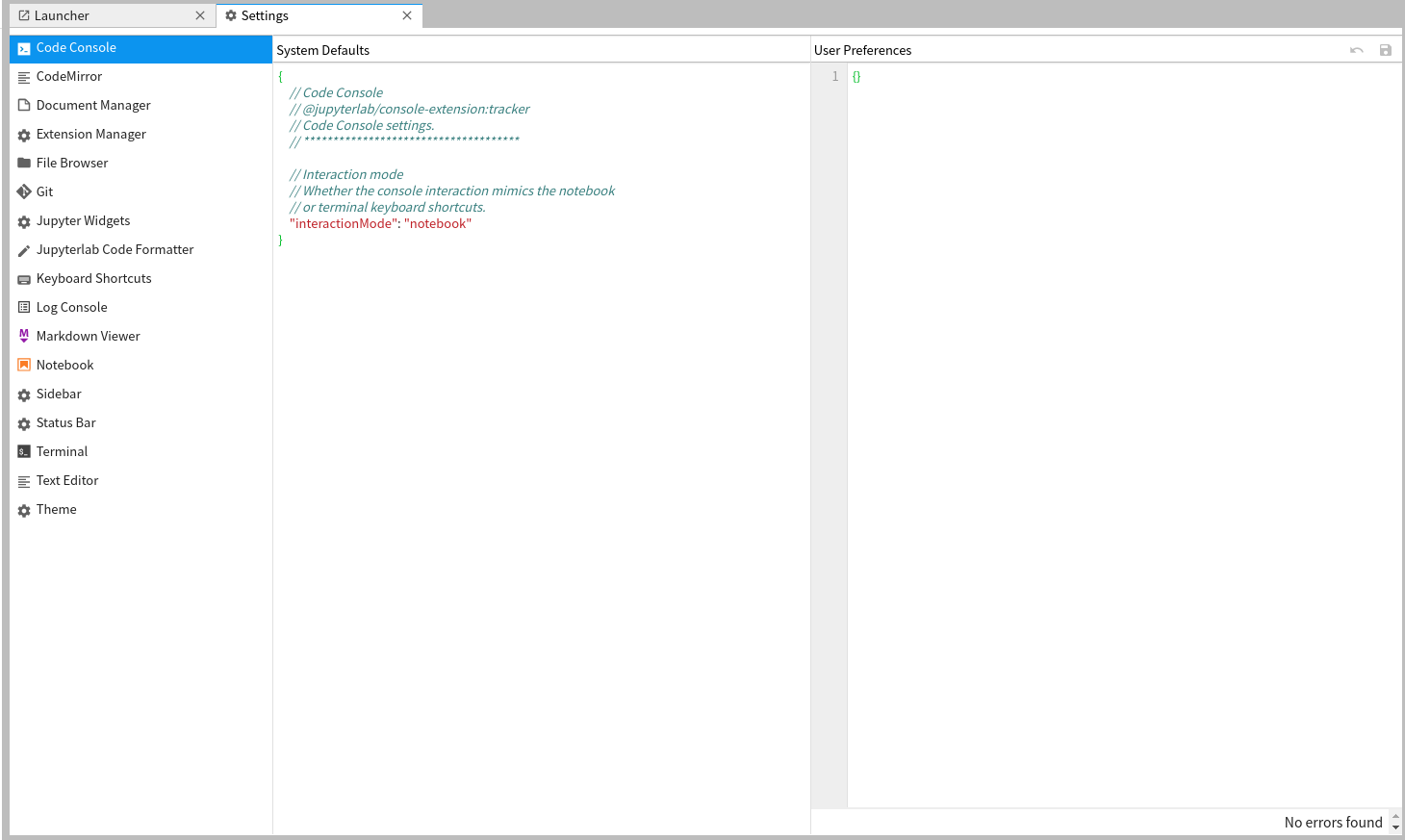Open Git settings

[140, 192]
